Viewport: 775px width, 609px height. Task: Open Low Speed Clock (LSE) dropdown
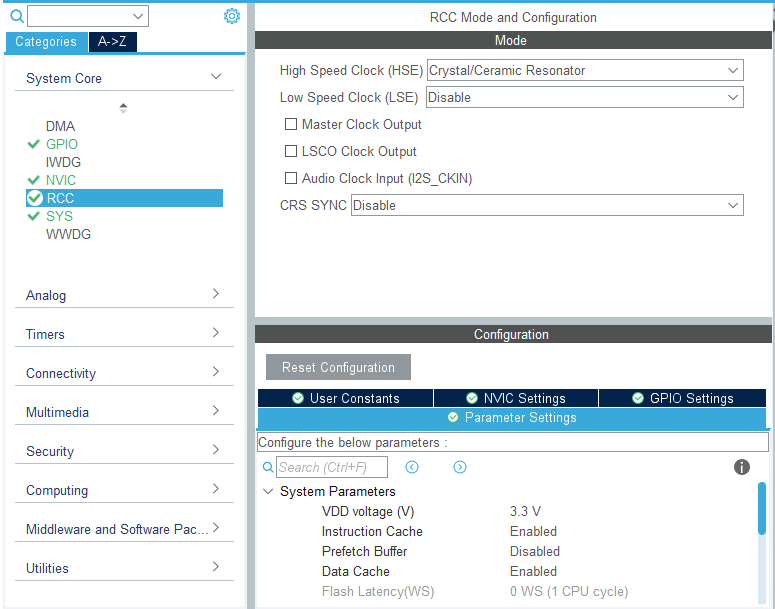point(585,97)
